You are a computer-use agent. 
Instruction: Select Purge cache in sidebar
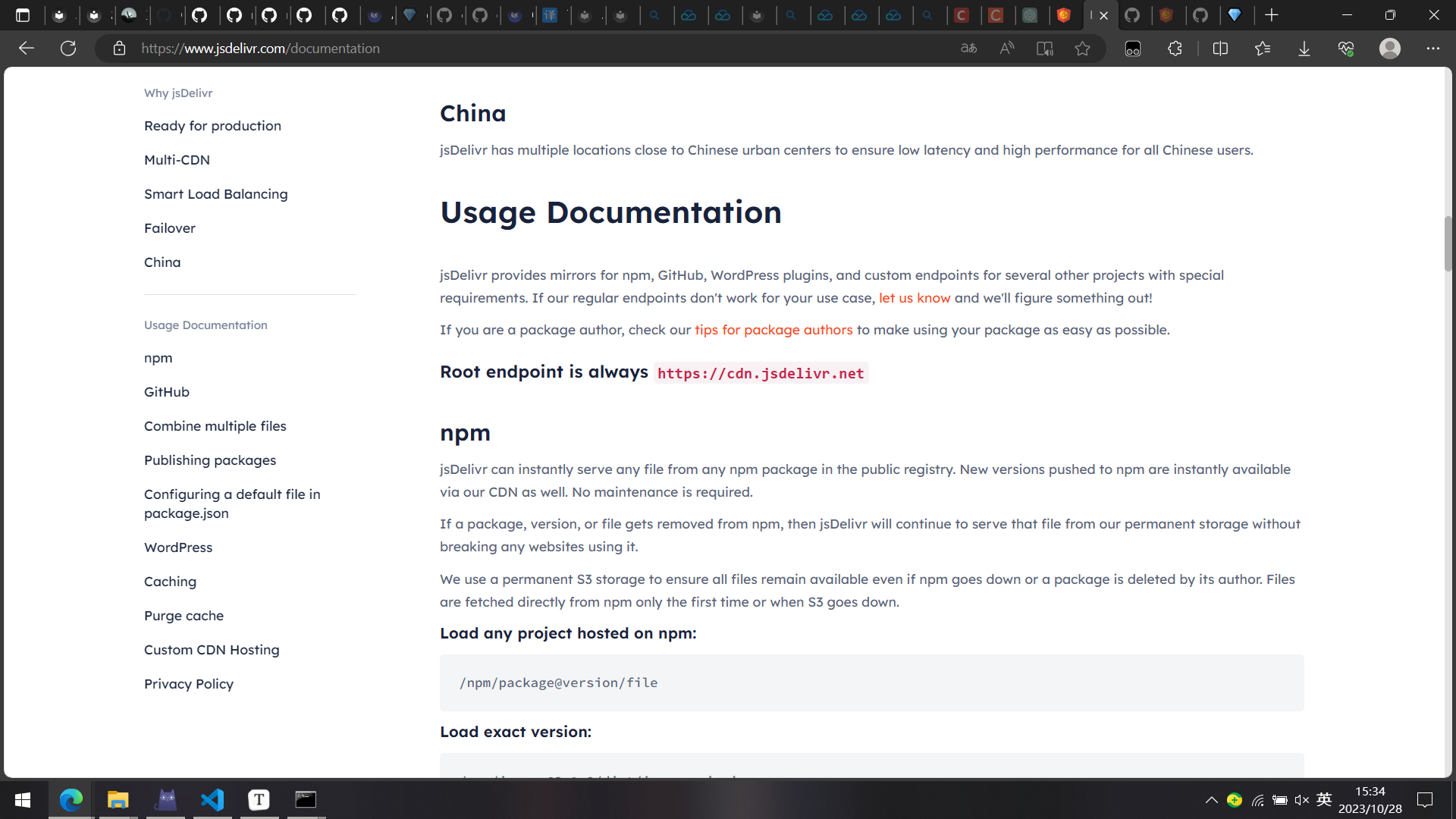point(184,616)
